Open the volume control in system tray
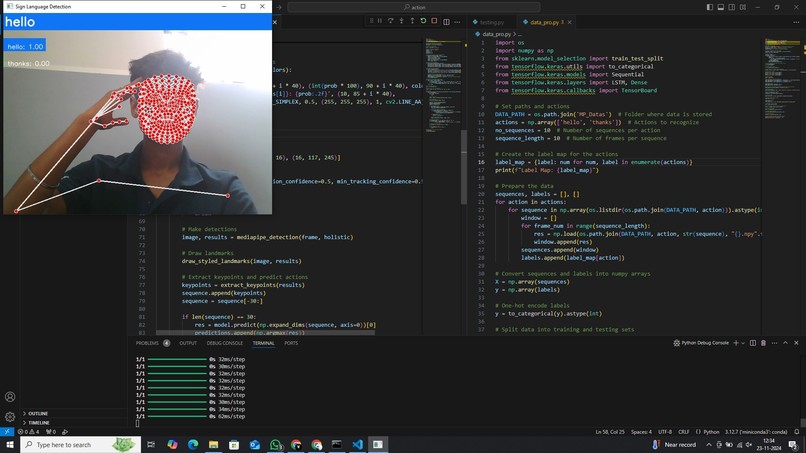Screen dimensions: 806x453 pyautogui.click(x=749, y=445)
